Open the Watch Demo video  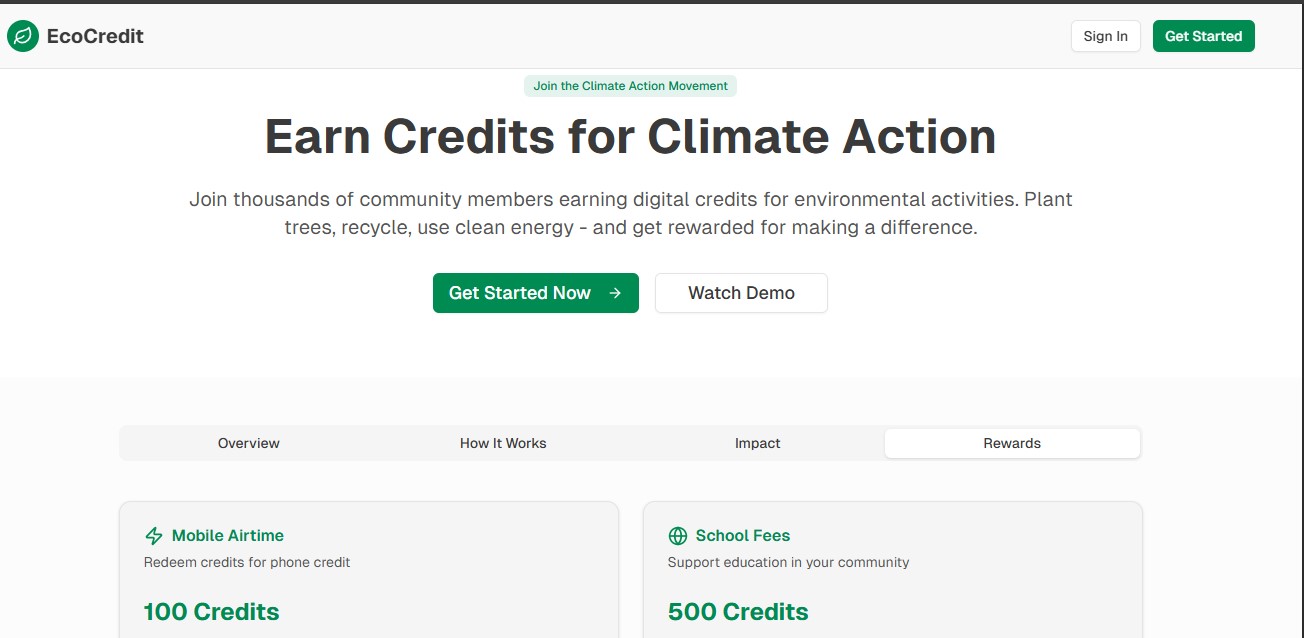point(741,293)
